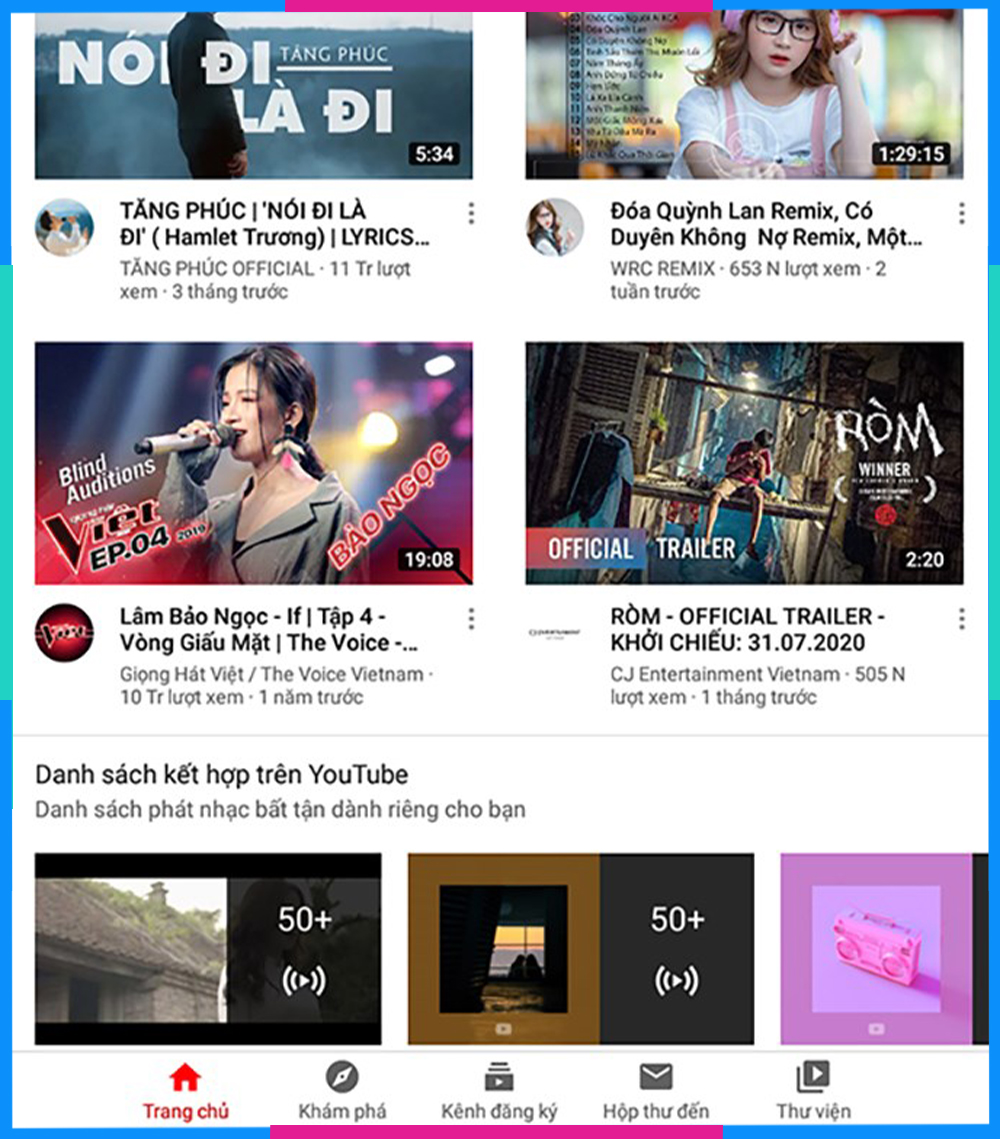Open the first 50+ mix with old rooftop
This screenshot has width=1000, height=1139.
tap(208, 949)
